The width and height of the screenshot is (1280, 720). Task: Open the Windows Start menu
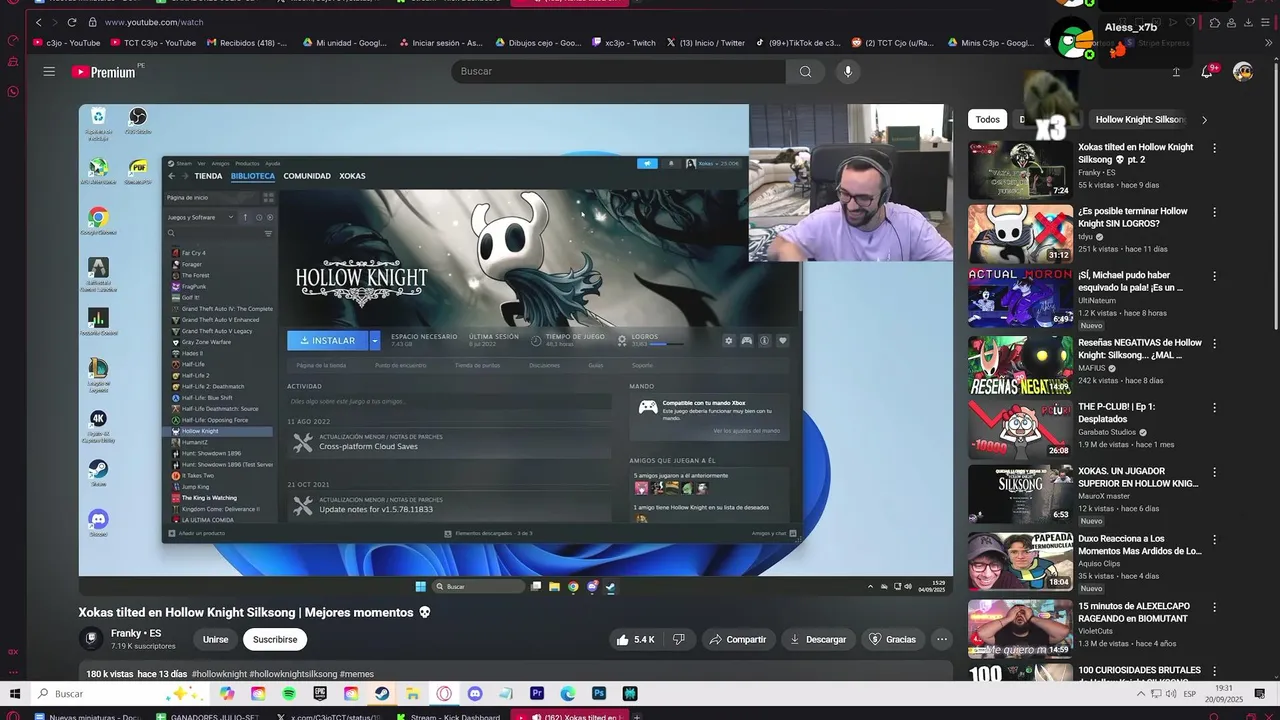coord(15,693)
